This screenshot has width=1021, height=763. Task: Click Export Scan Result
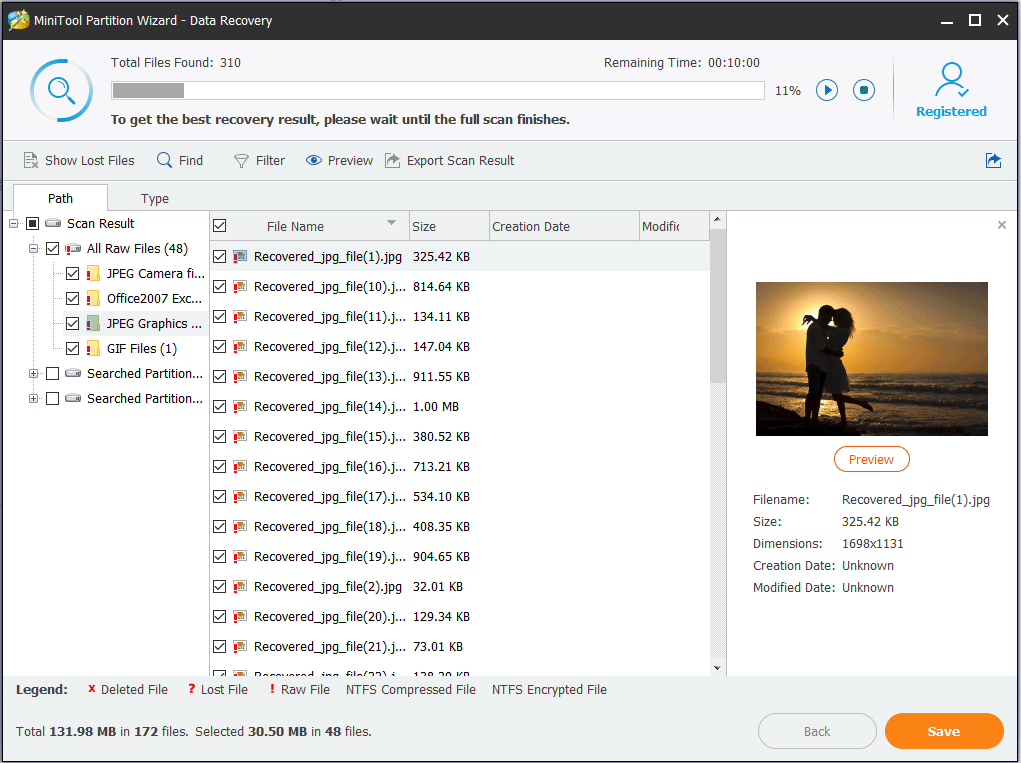[449, 160]
